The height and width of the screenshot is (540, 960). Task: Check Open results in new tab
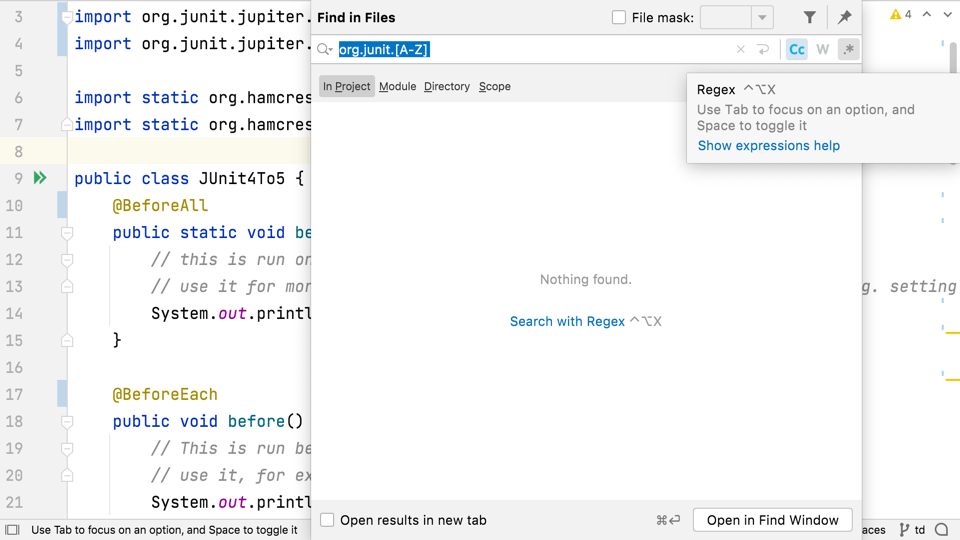(327, 520)
